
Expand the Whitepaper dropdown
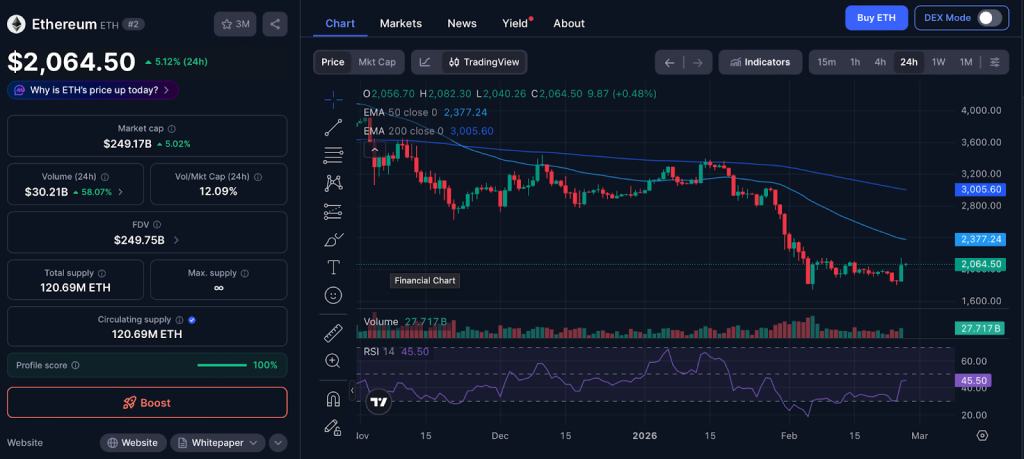(217, 443)
